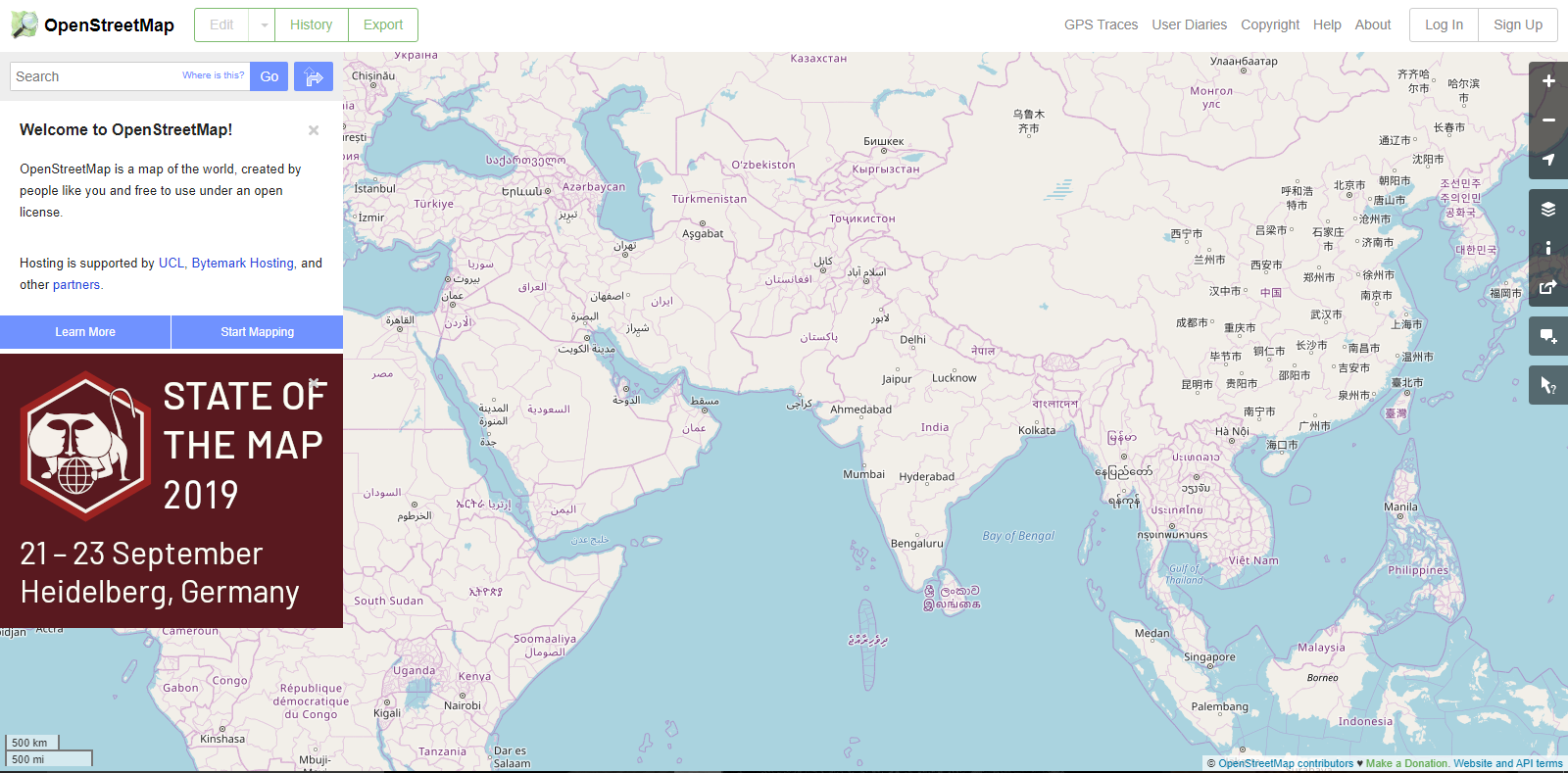This screenshot has width=1568, height=773.
Task: Click the Philippines country label
Action: click(1418, 570)
